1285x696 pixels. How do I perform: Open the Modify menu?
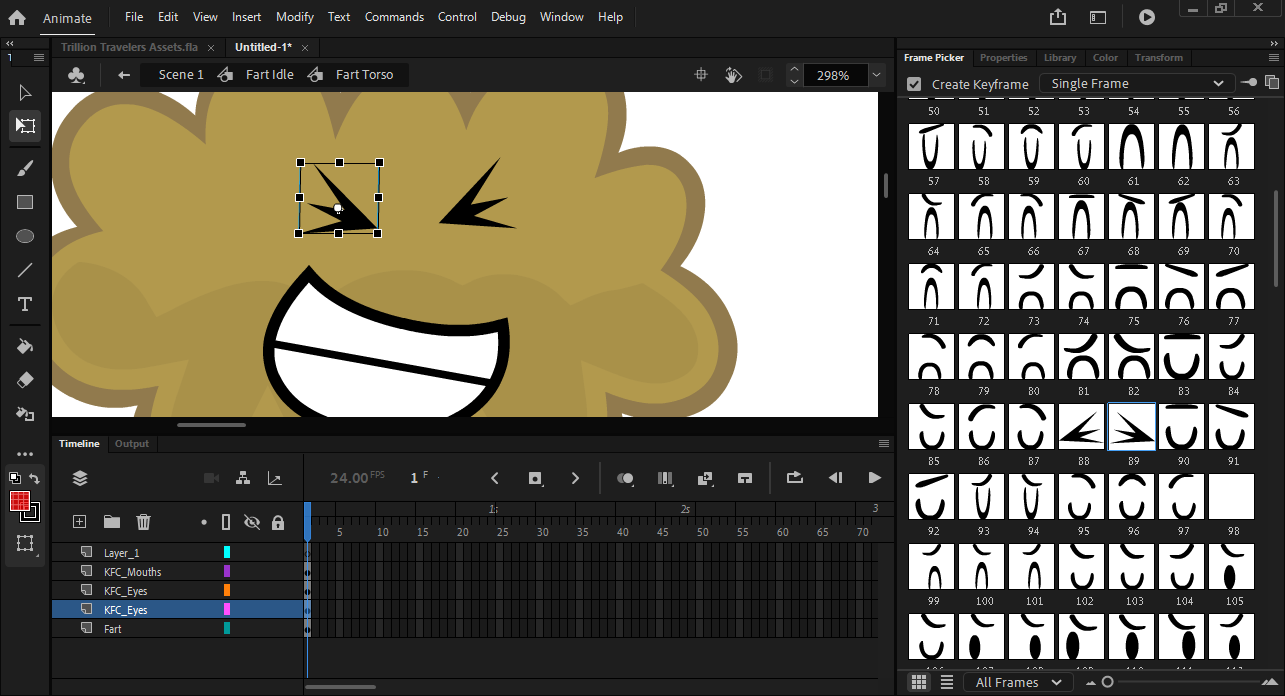coord(294,16)
